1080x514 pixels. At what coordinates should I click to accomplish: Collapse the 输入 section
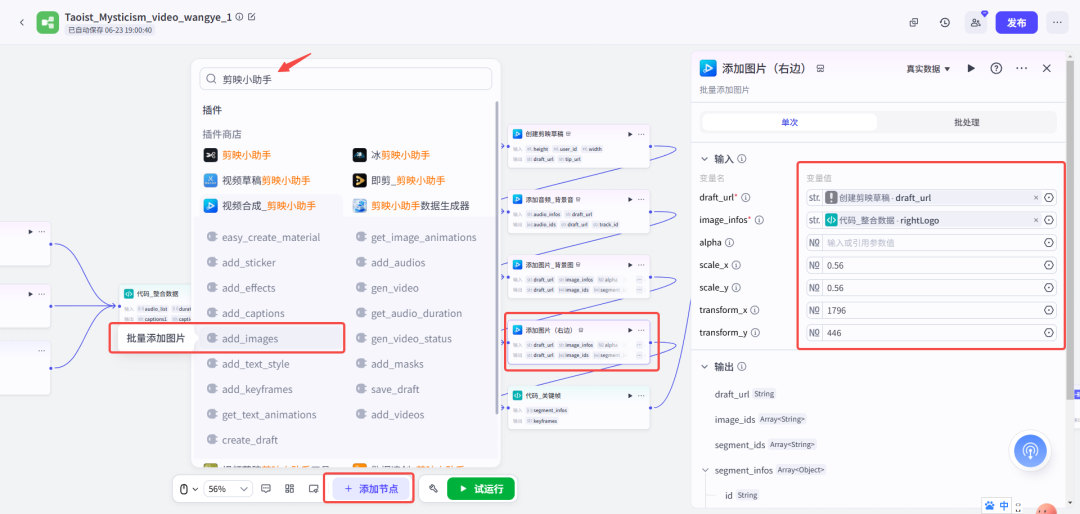[x=705, y=158]
